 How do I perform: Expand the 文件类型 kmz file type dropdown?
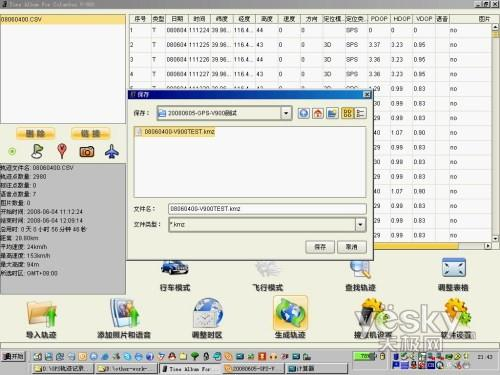coord(360,224)
